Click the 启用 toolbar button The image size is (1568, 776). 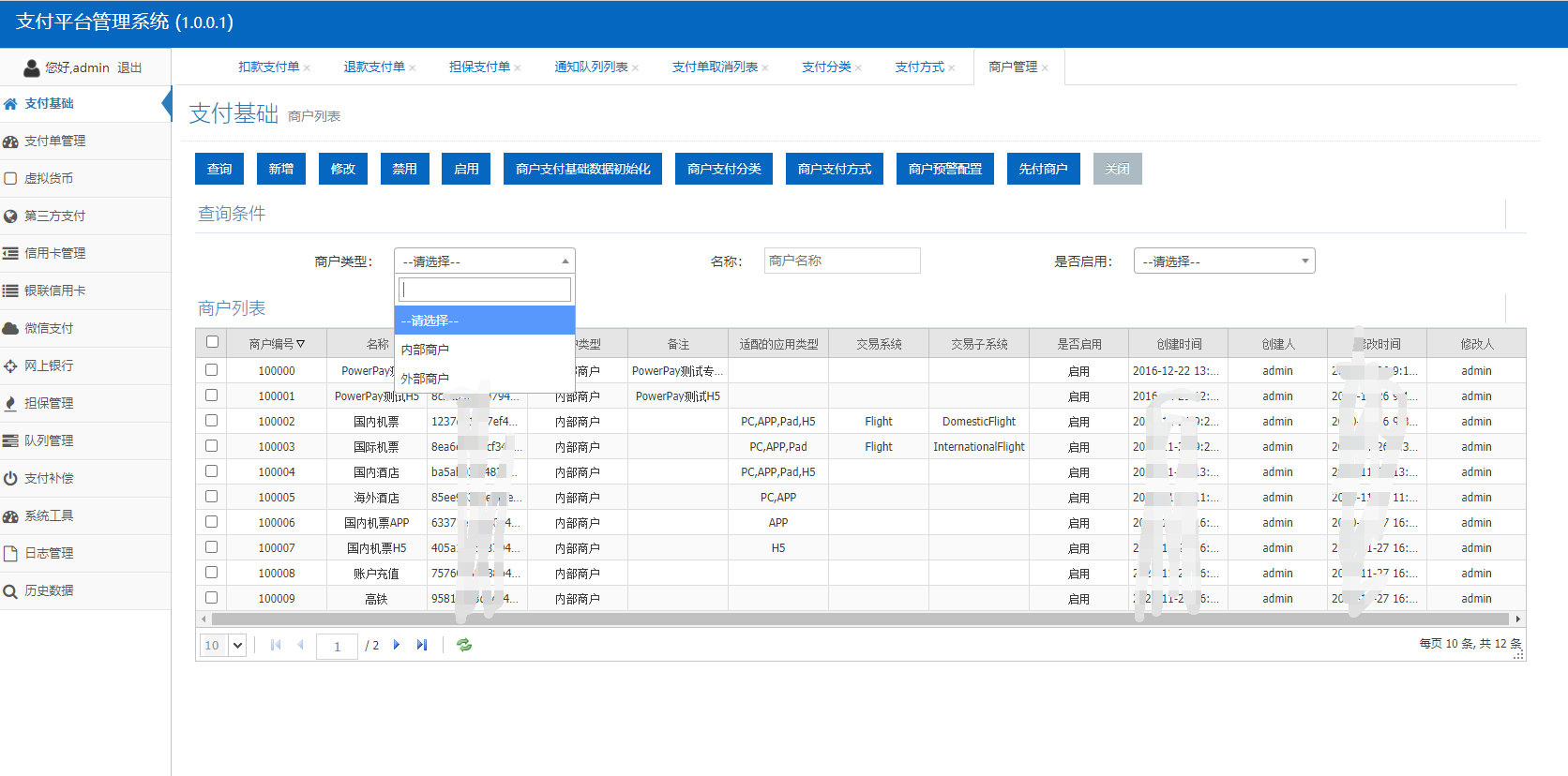pos(466,169)
